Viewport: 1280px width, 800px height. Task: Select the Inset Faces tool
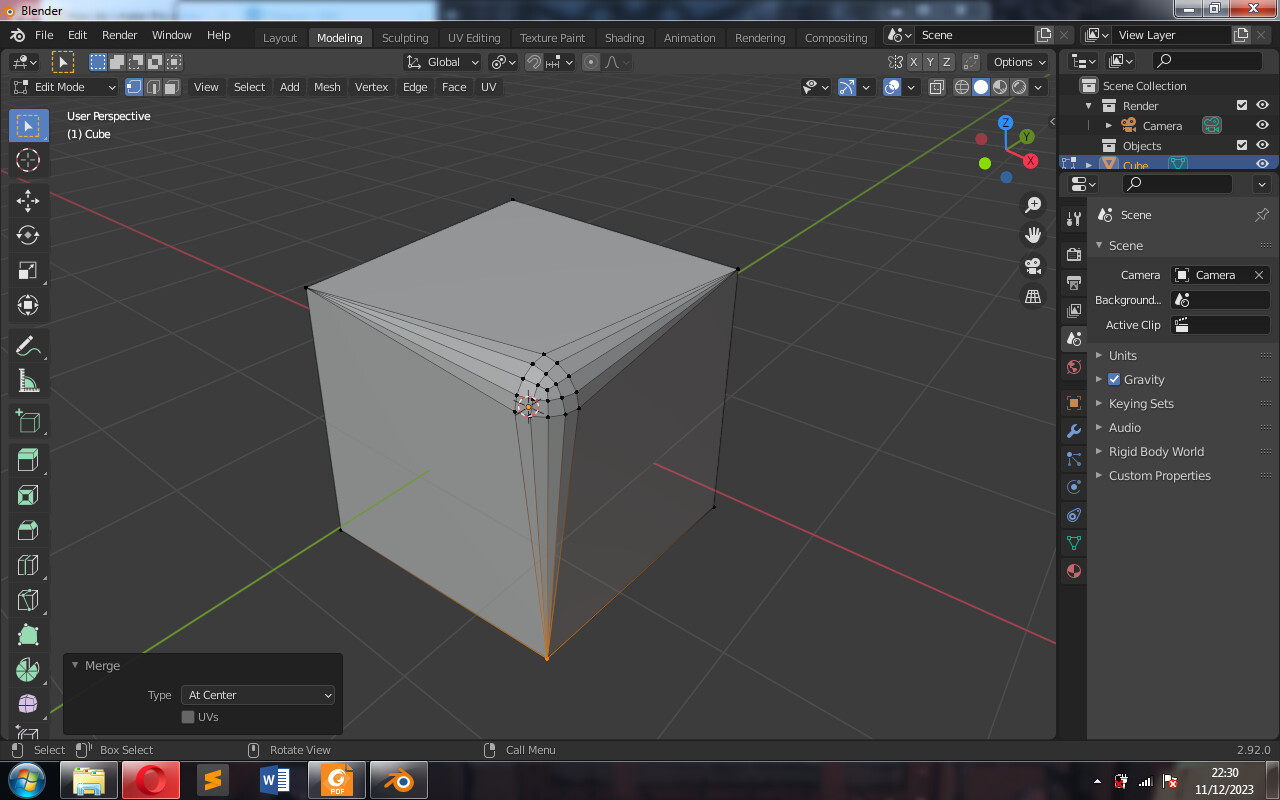(28, 495)
